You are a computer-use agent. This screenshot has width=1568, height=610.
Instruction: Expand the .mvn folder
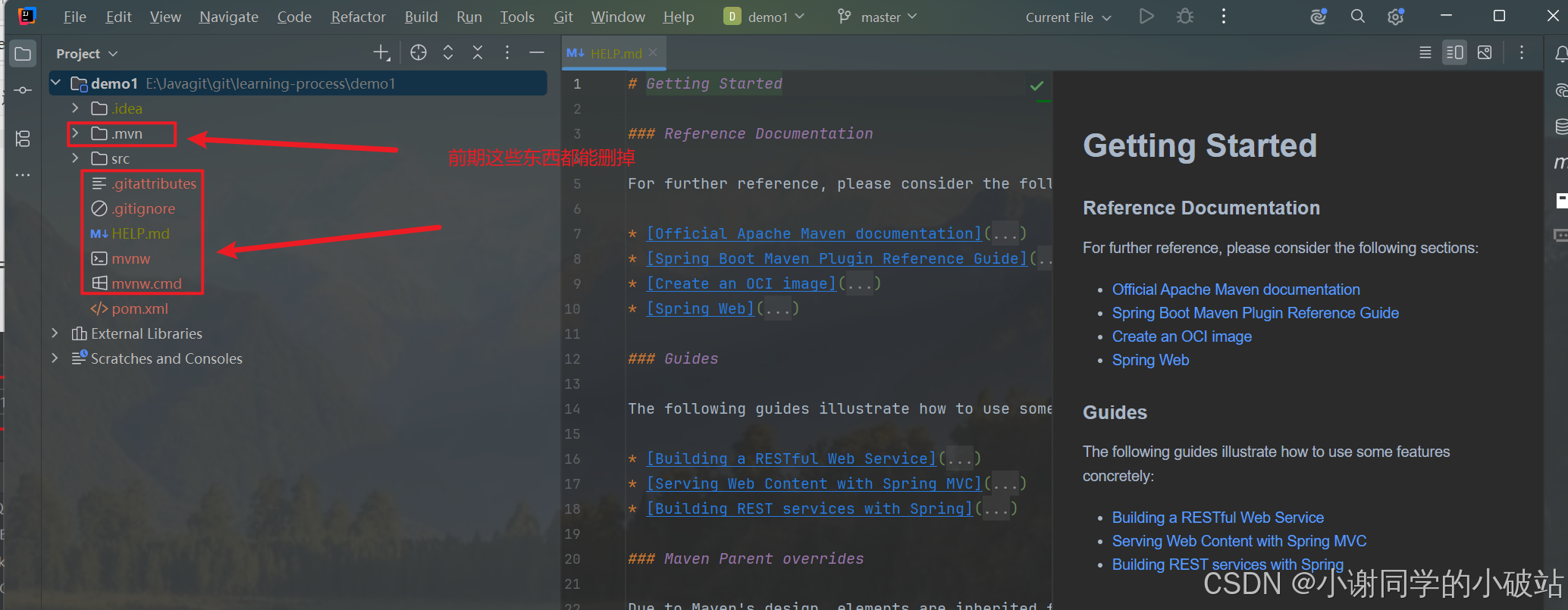point(75,133)
